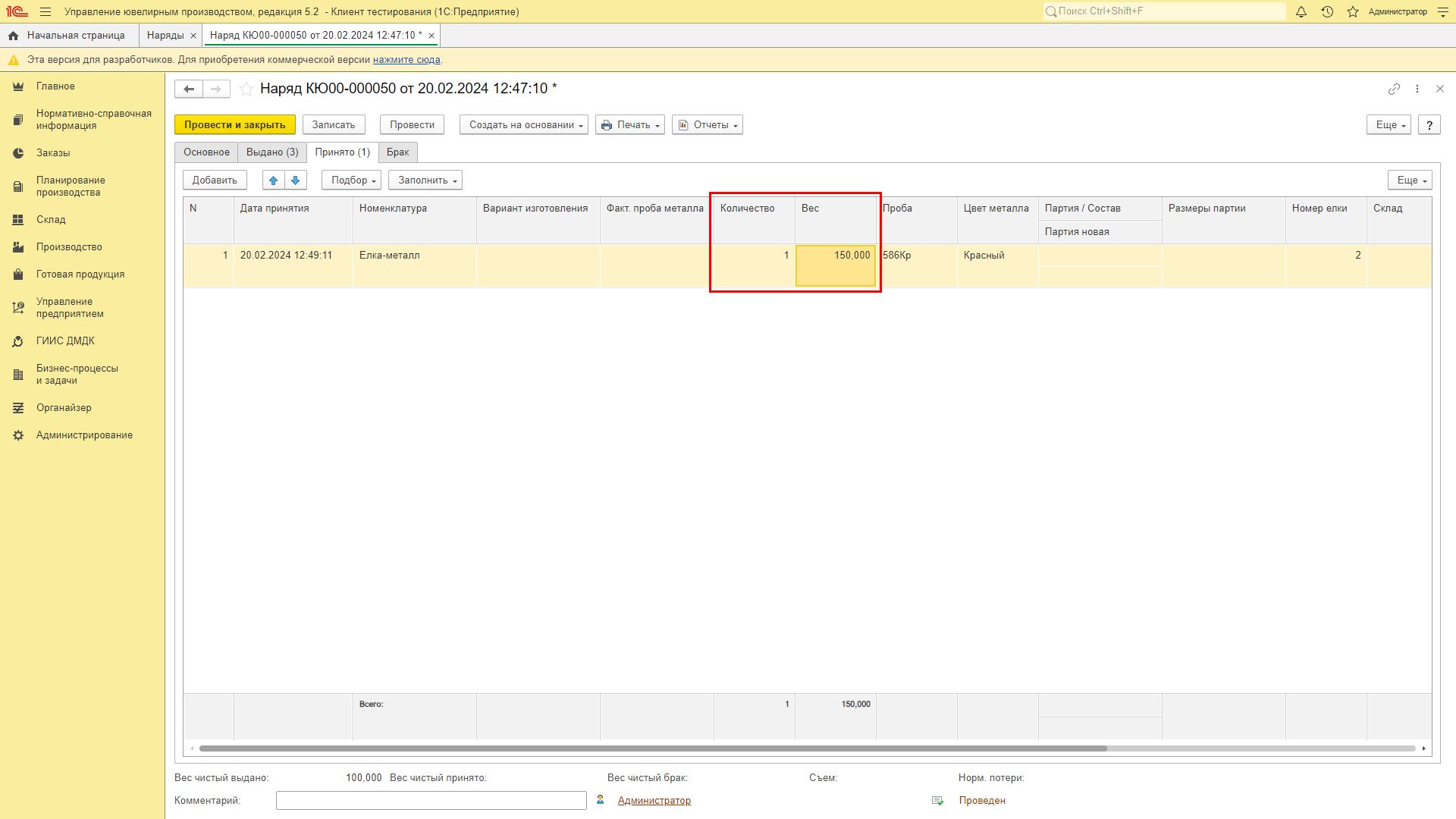Open Управление предприятием section
Image resolution: width=1456 pixels, height=819 pixels.
pos(82,308)
